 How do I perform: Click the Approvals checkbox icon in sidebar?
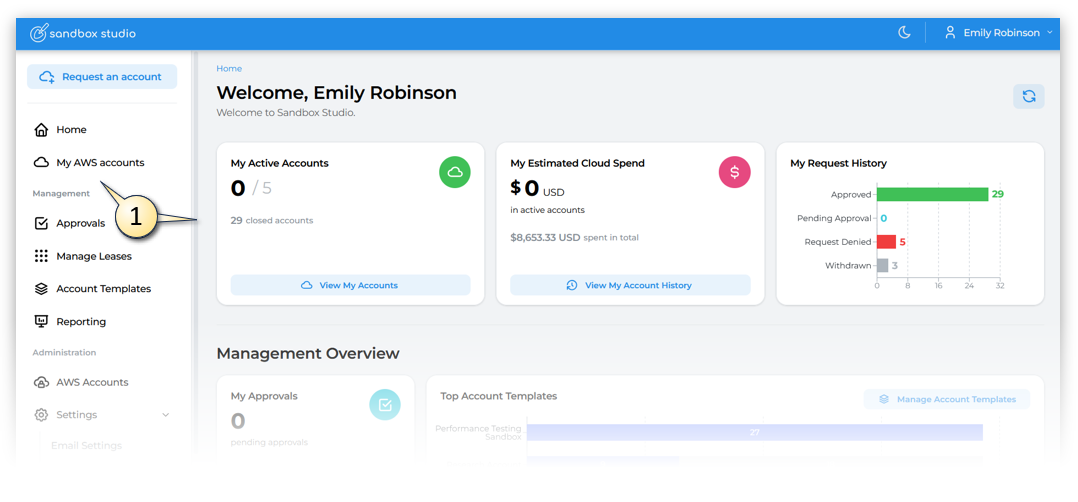[41, 224]
